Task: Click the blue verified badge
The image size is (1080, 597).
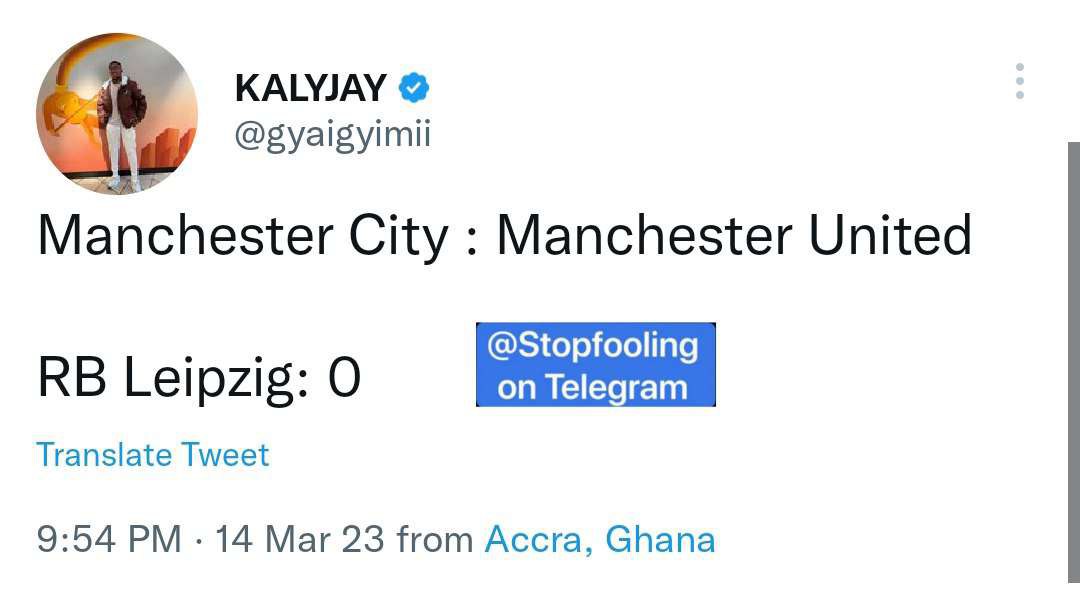Action: [414, 87]
